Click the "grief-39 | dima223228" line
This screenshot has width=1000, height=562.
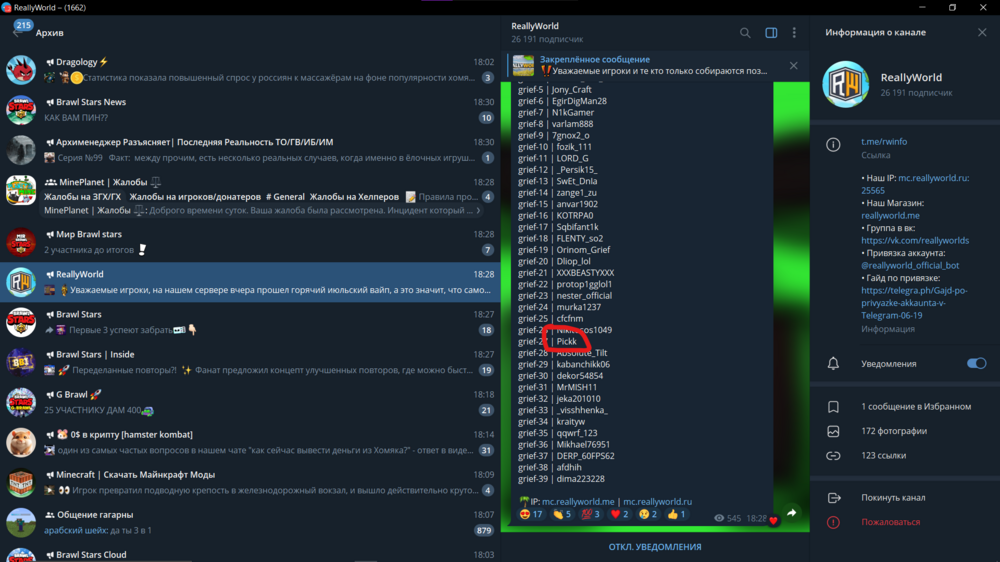click(x=561, y=478)
